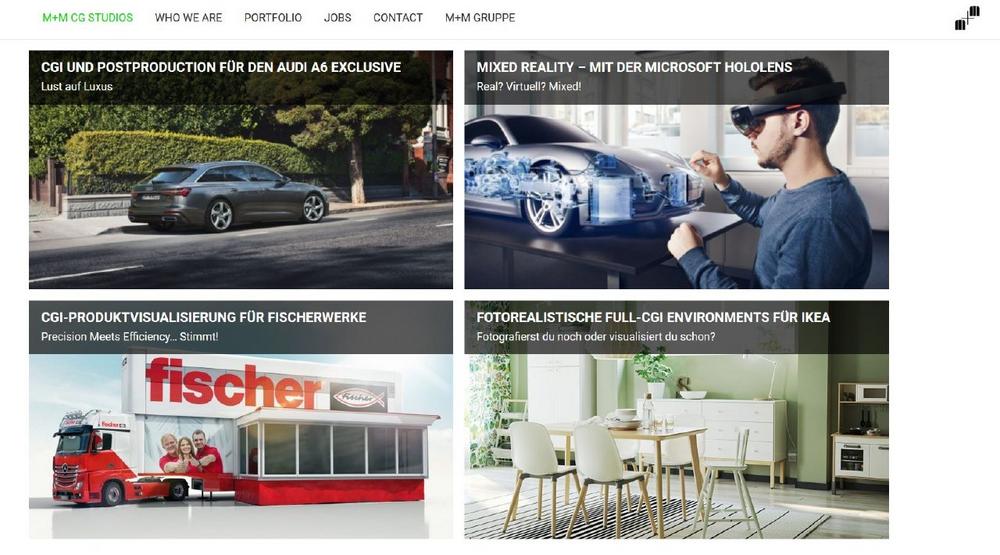This screenshot has height=555, width=1000.
Task: Click the Fischer fish logo sign
Action: tap(358, 398)
